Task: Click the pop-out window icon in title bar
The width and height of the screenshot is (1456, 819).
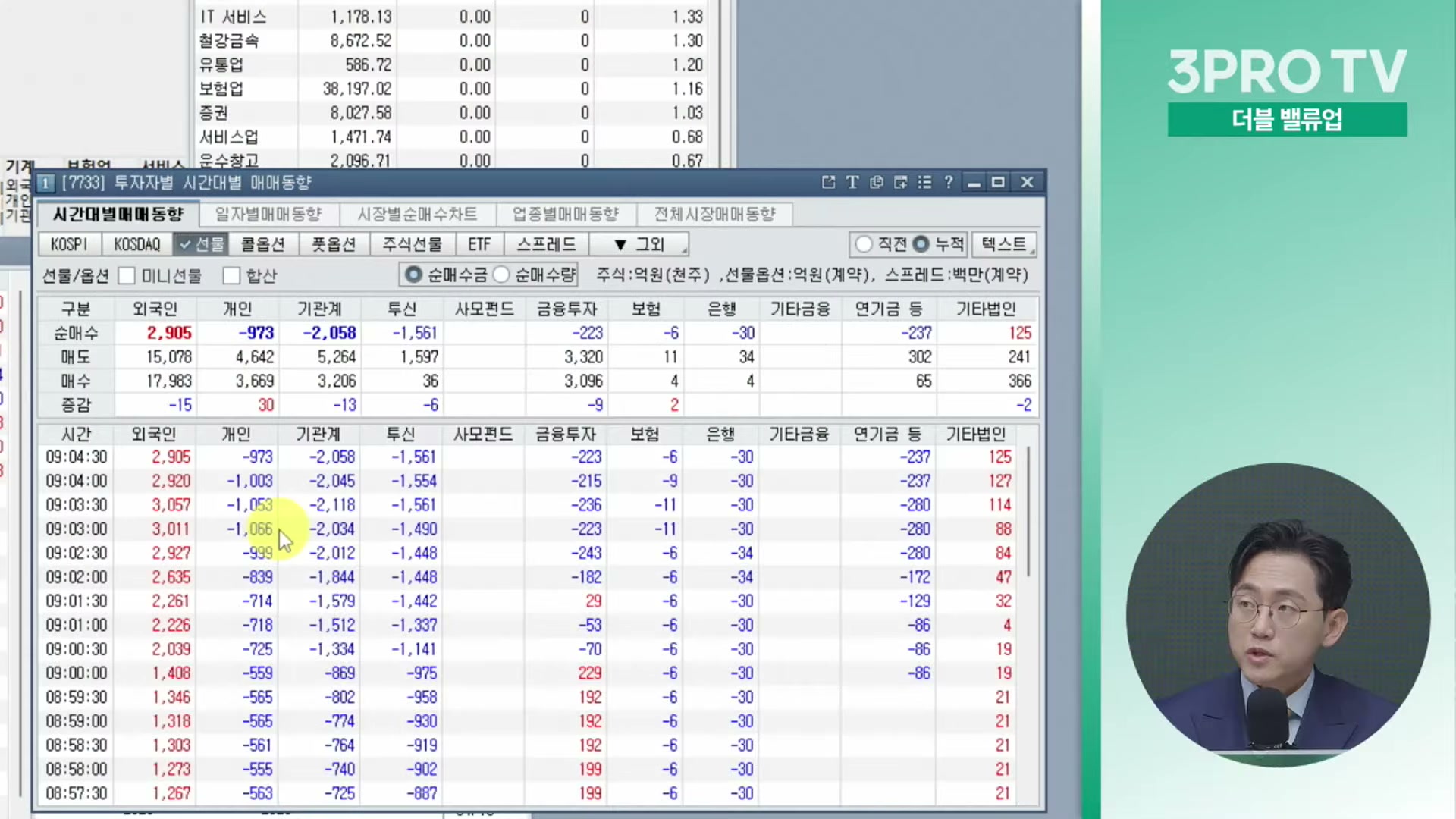Action: [828, 183]
